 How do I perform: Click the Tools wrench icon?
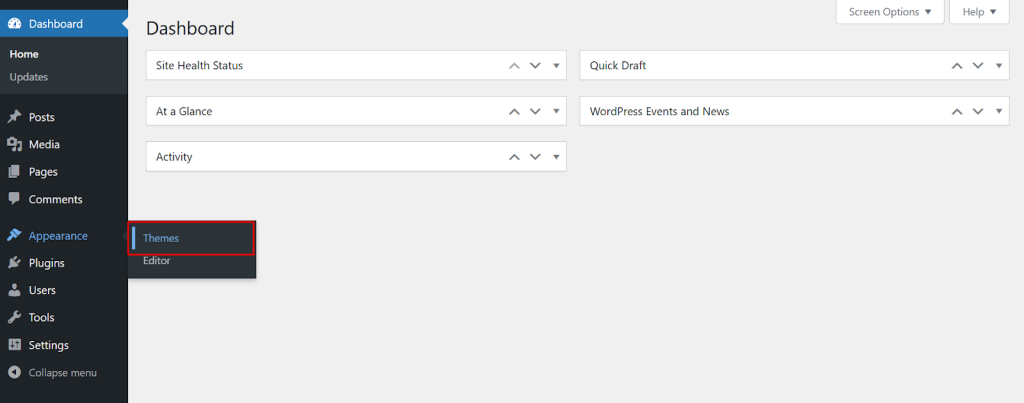(x=14, y=317)
